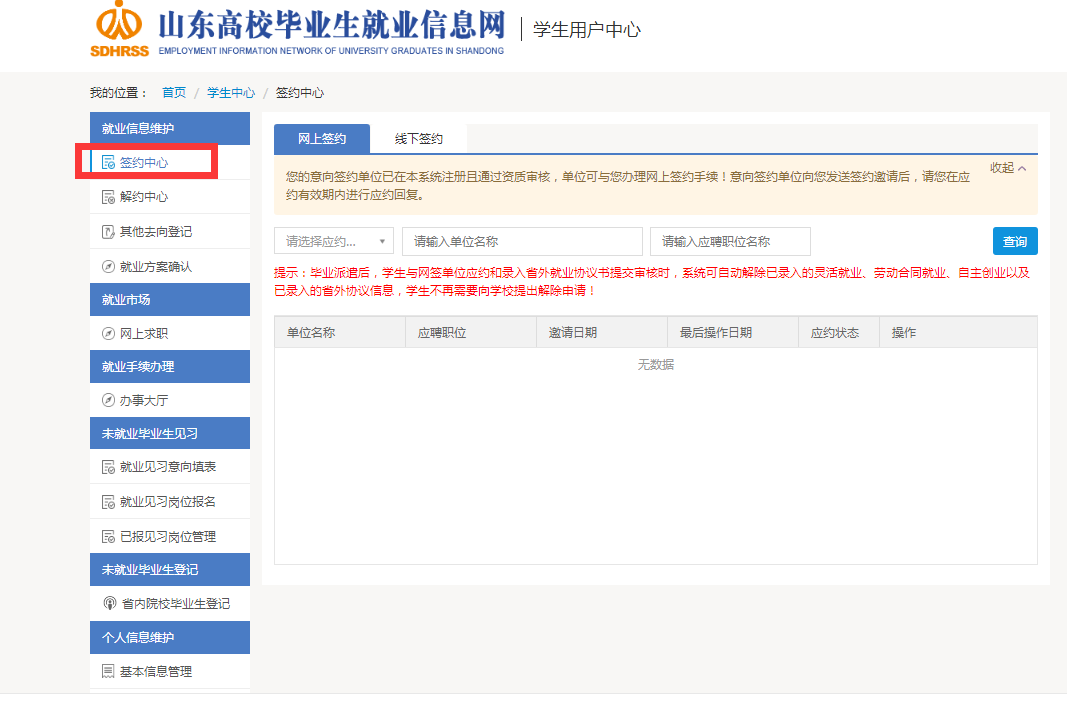
Task: Click the 办事大厅 compass icon
Action: tap(108, 401)
